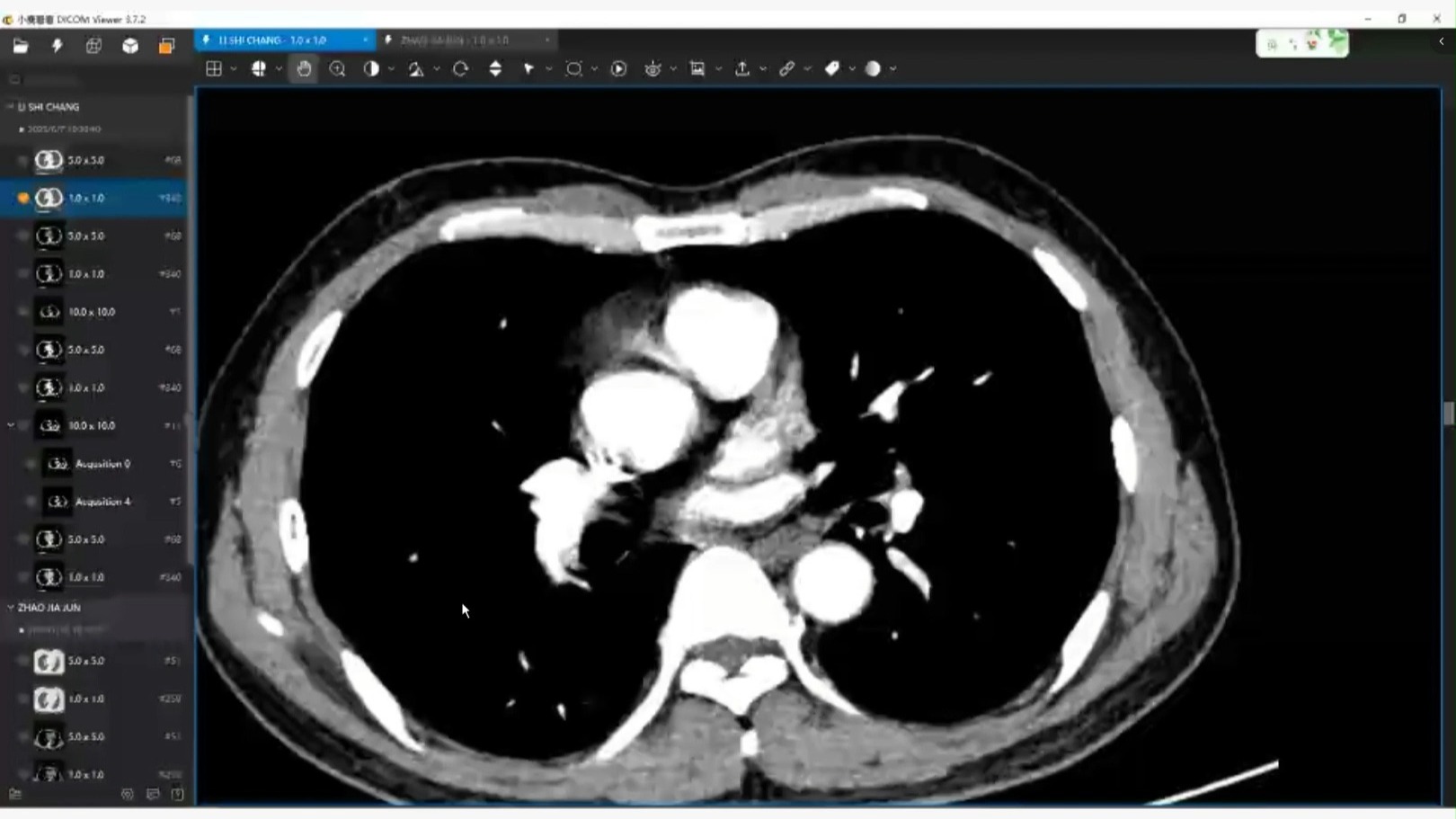Activate the MPR crosshair tool
Viewport: 1456px width, 819px height.
[x=259, y=68]
